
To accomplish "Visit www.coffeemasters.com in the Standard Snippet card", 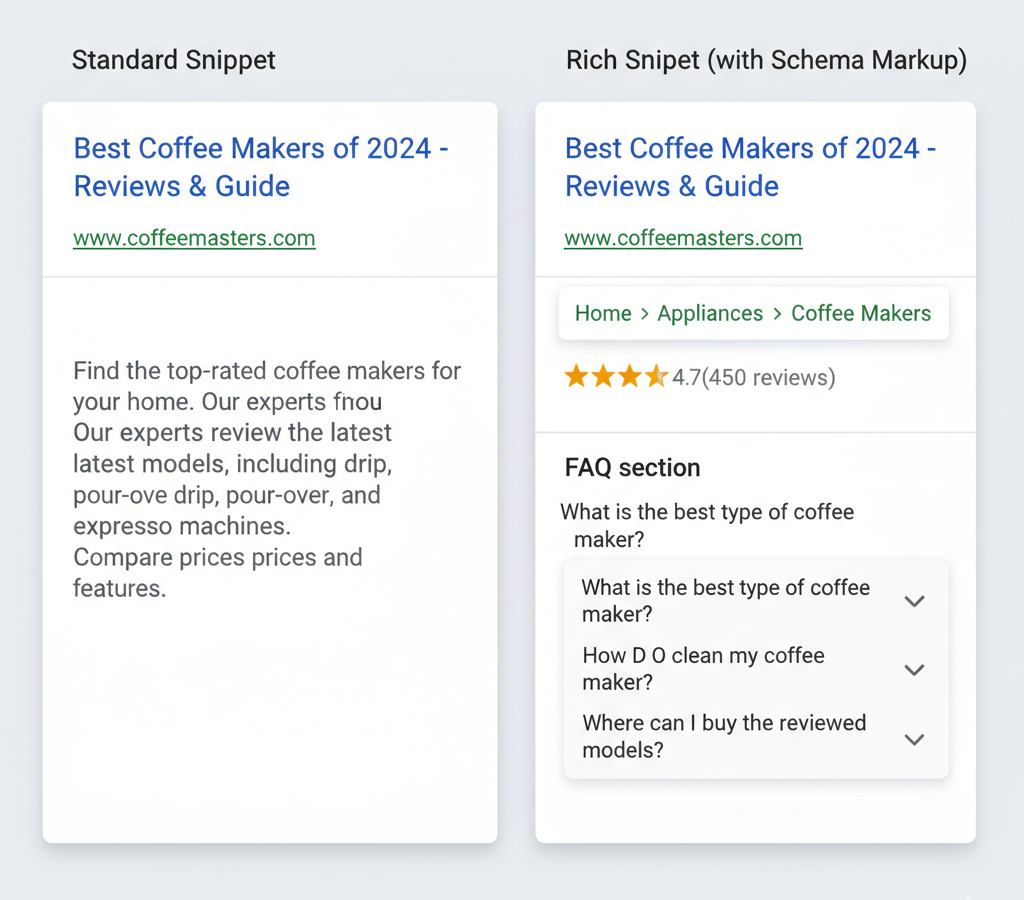I will 194,239.
